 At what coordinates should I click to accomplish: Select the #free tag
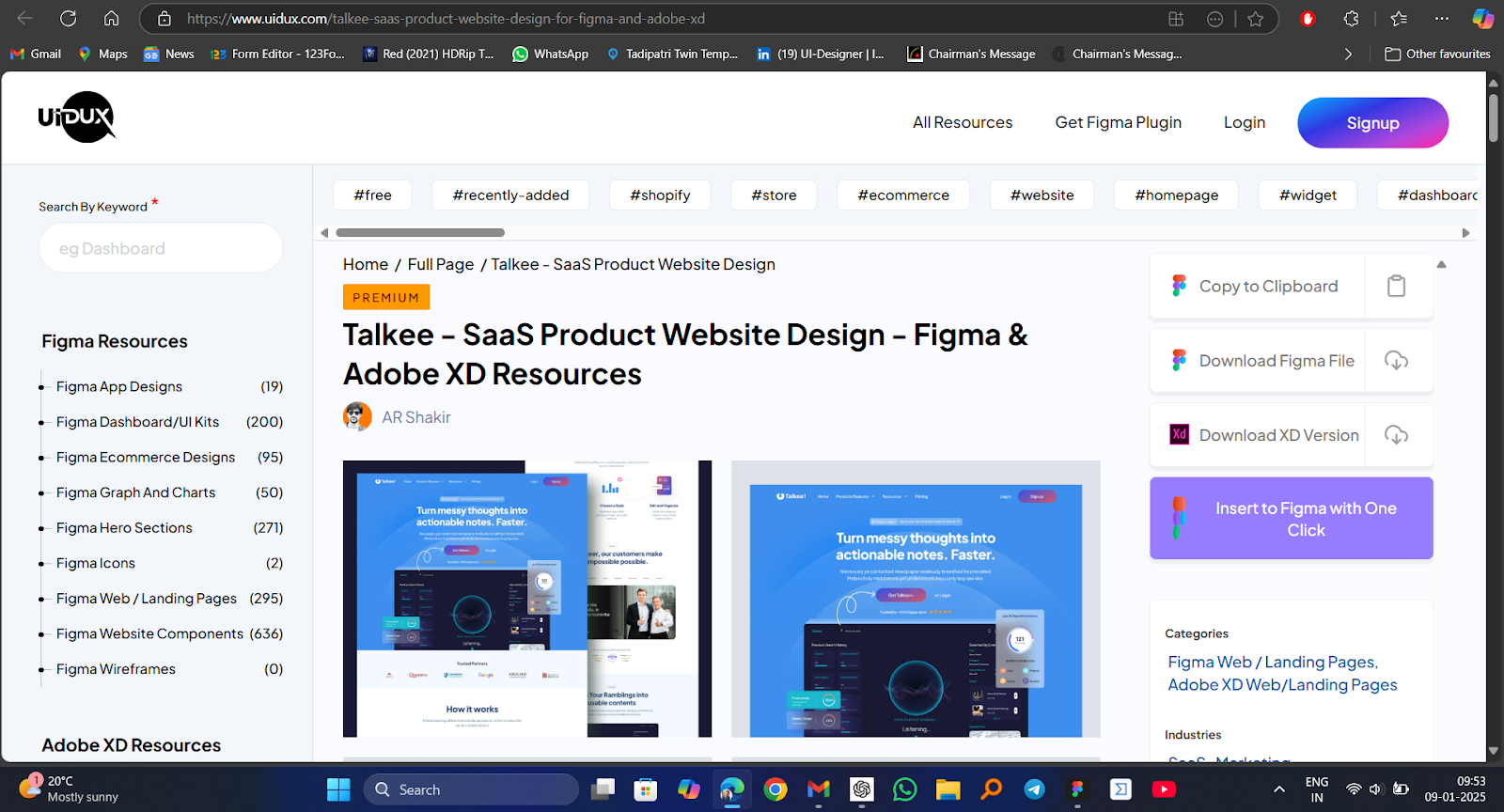coord(372,195)
